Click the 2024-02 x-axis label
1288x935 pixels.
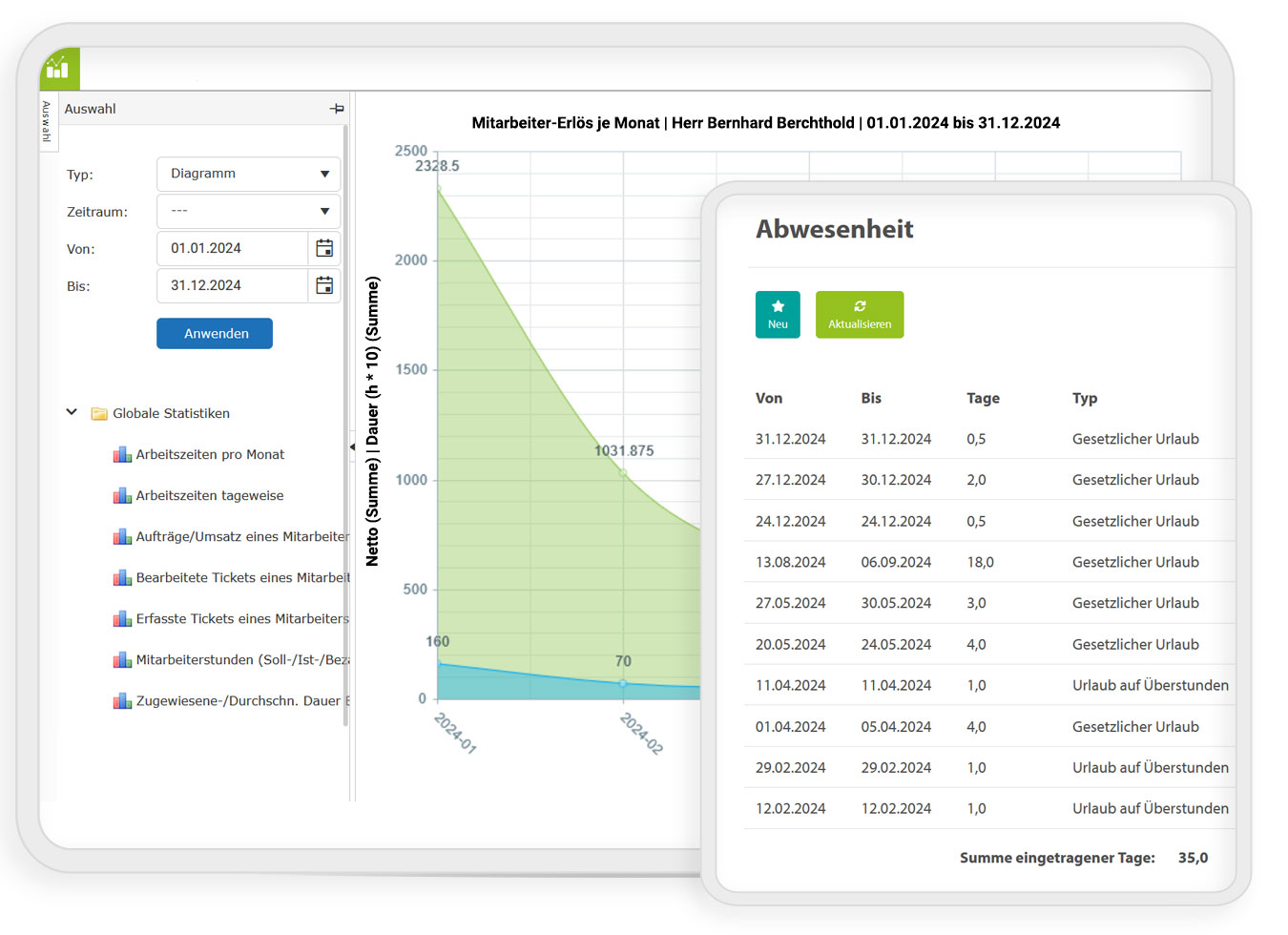point(641,733)
